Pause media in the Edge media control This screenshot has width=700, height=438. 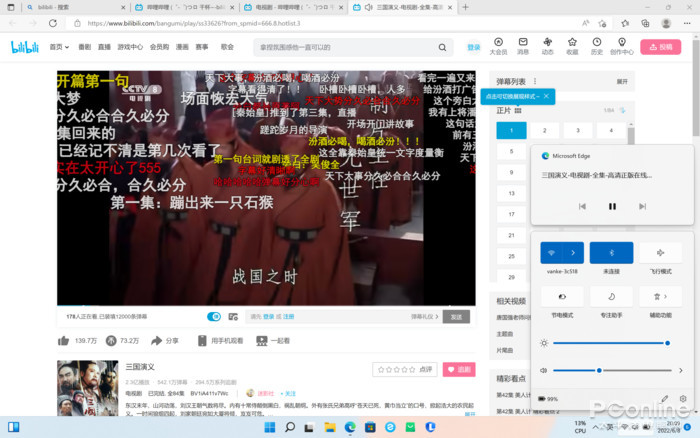pos(612,206)
